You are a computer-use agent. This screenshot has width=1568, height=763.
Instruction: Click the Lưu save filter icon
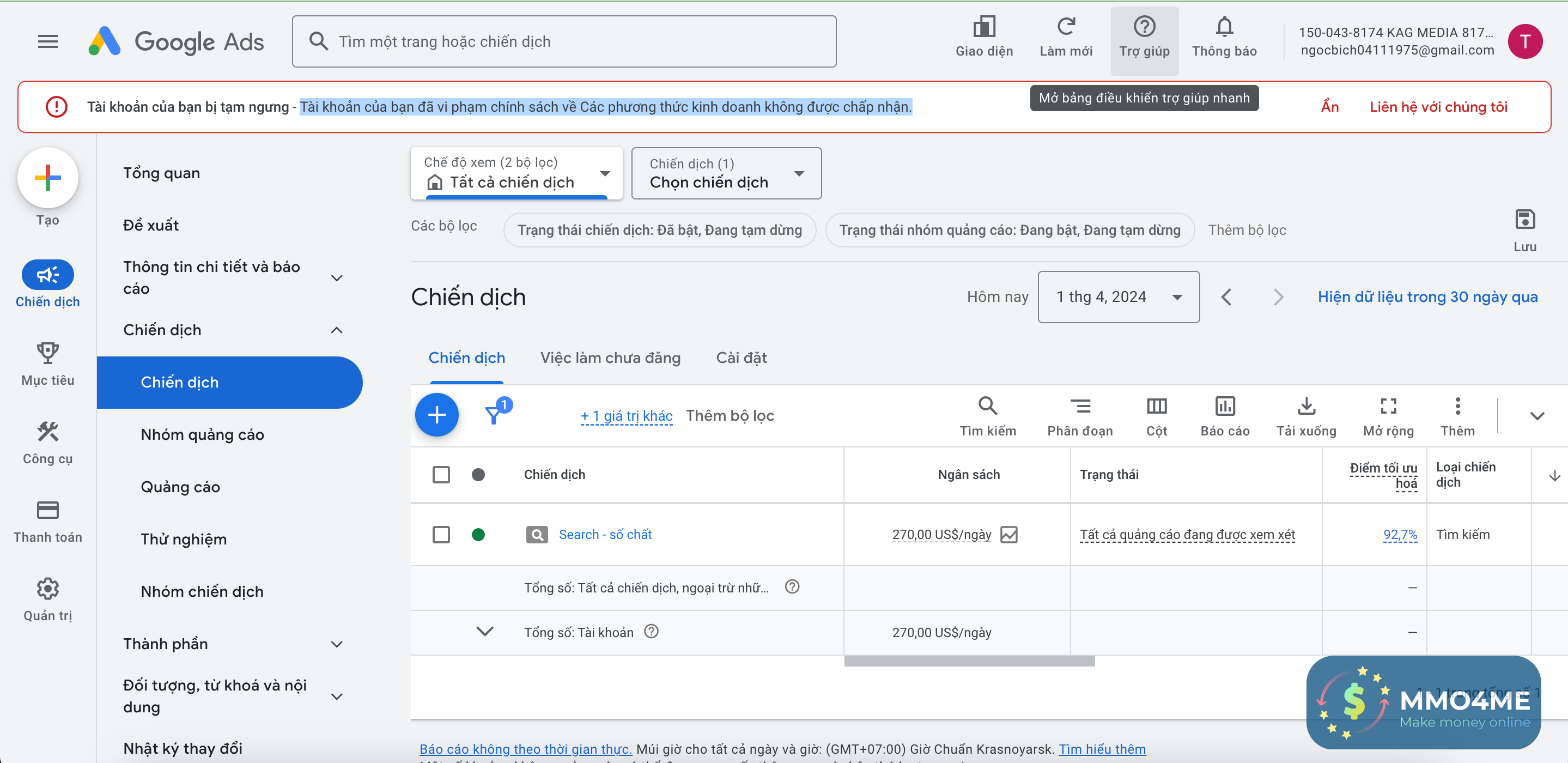click(1524, 220)
